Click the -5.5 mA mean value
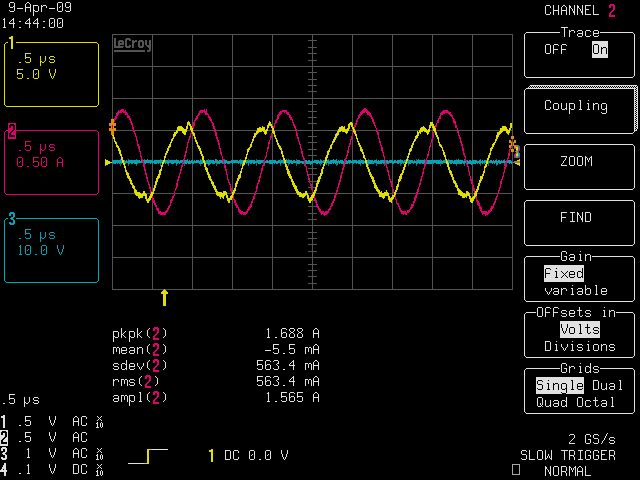Image resolution: width=640 pixels, height=480 pixels. coord(292,349)
